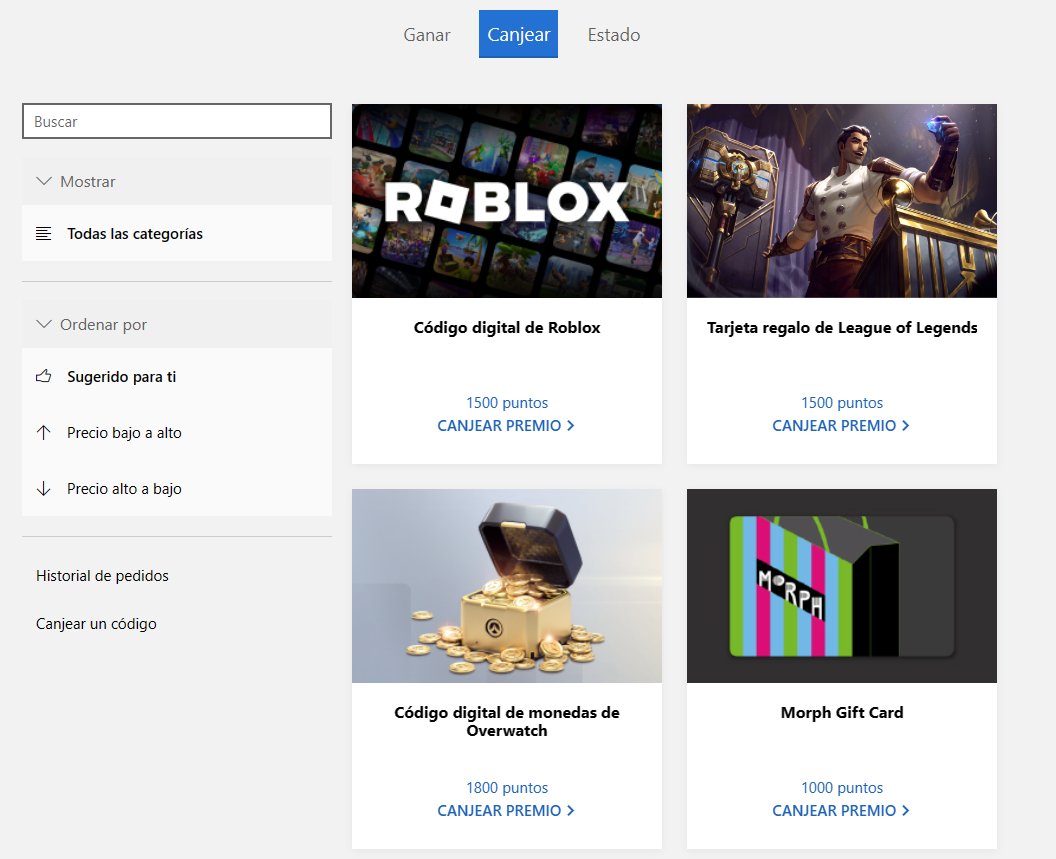The image size is (1056, 859).
Task: Open Canjear un código link
Action: (x=96, y=624)
